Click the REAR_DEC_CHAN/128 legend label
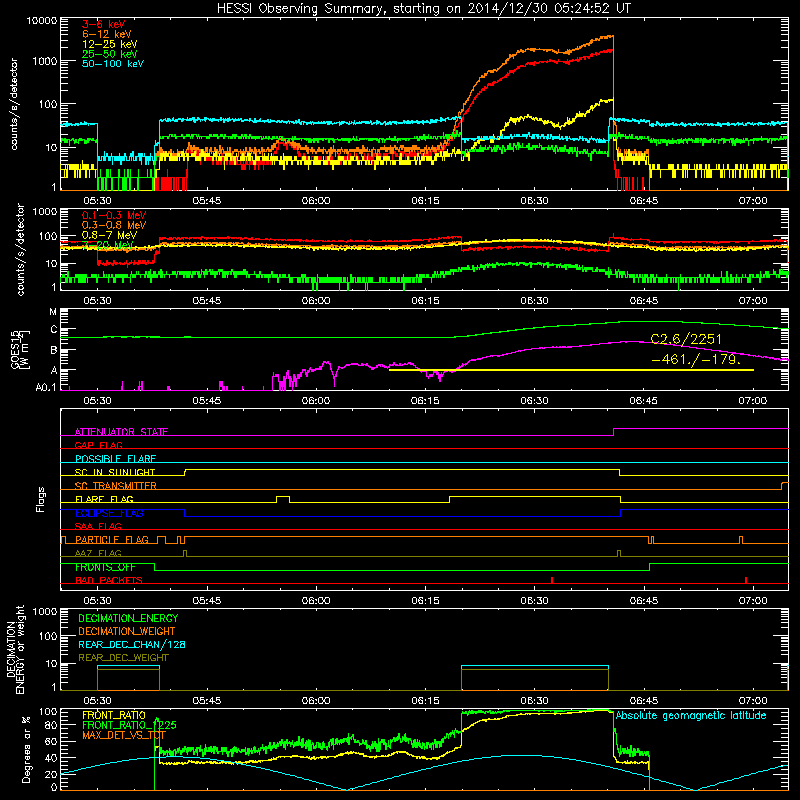This screenshot has width=800, height=800. [x=132, y=644]
